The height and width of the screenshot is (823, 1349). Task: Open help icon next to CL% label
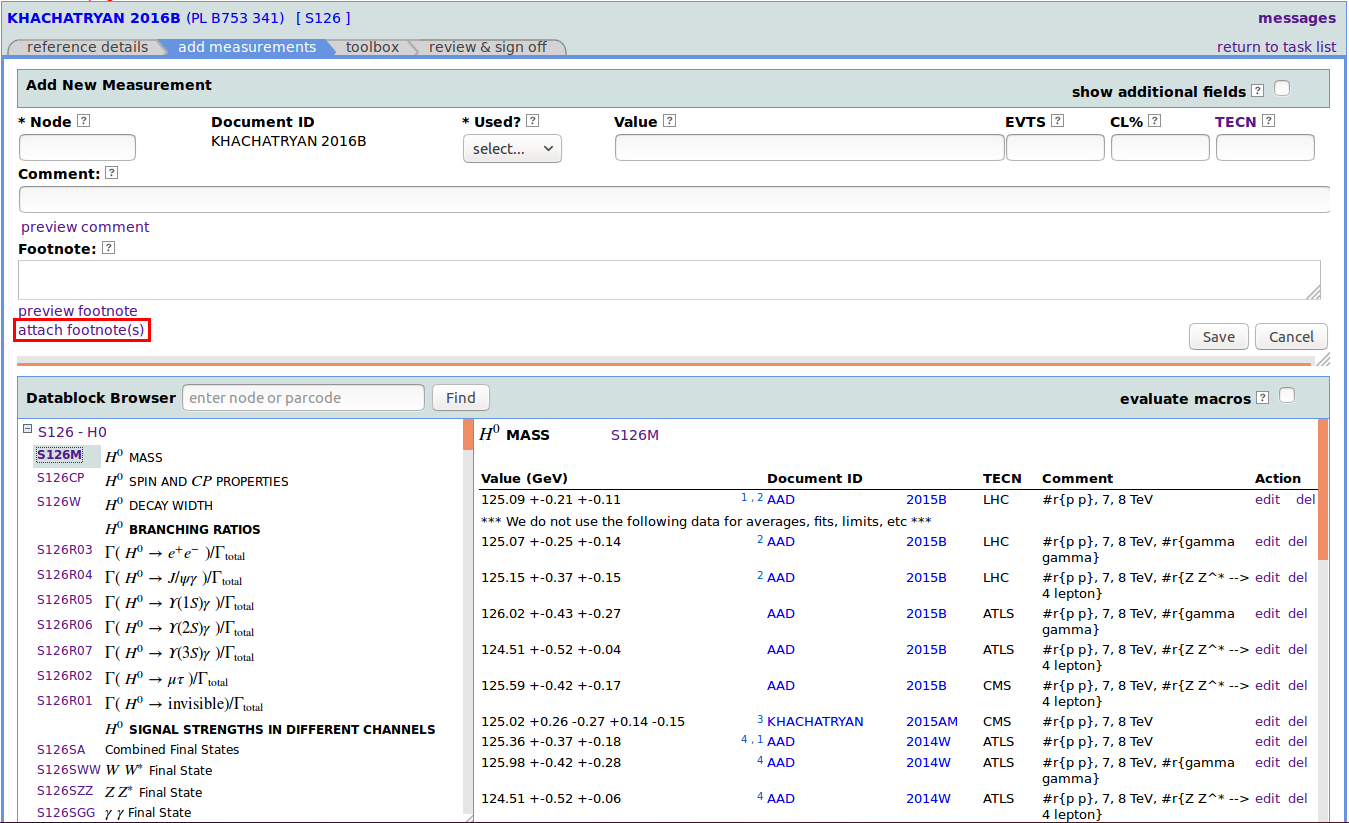click(1155, 121)
